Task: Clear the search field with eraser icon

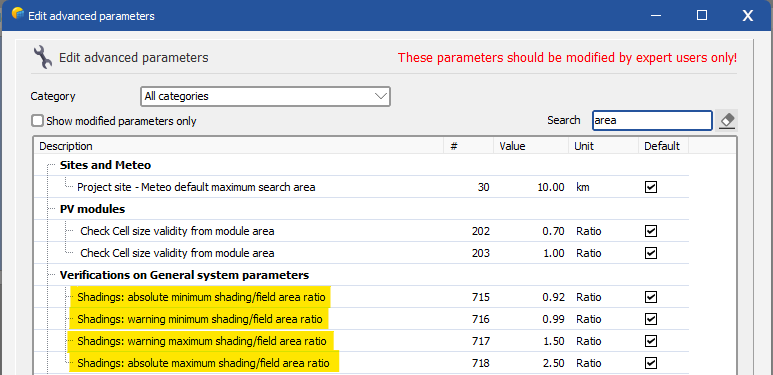Action: (727, 120)
